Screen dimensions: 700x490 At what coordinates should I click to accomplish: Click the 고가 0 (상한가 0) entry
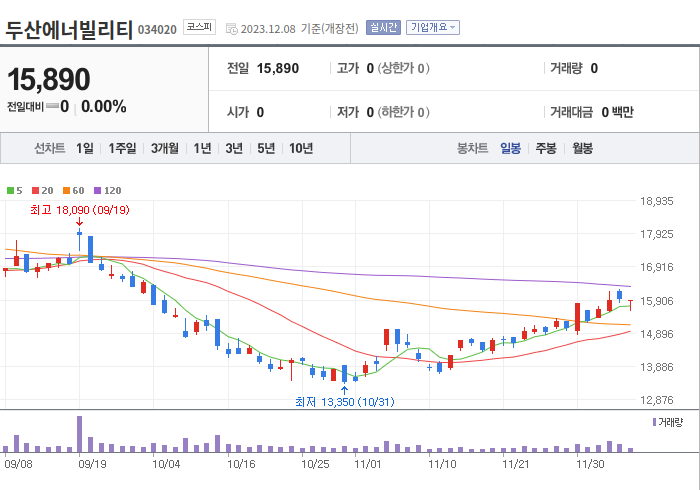pos(383,68)
